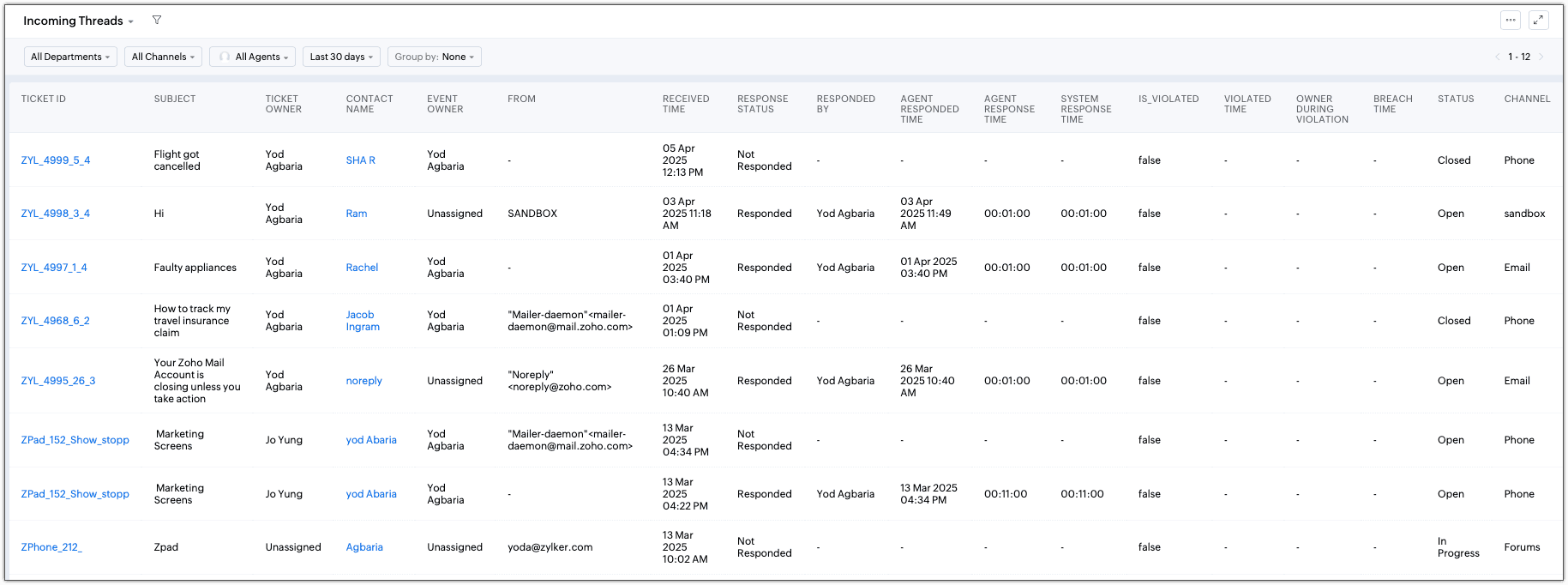The width and height of the screenshot is (1568, 585).
Task: Go to next page of results
Action: (x=1541, y=57)
